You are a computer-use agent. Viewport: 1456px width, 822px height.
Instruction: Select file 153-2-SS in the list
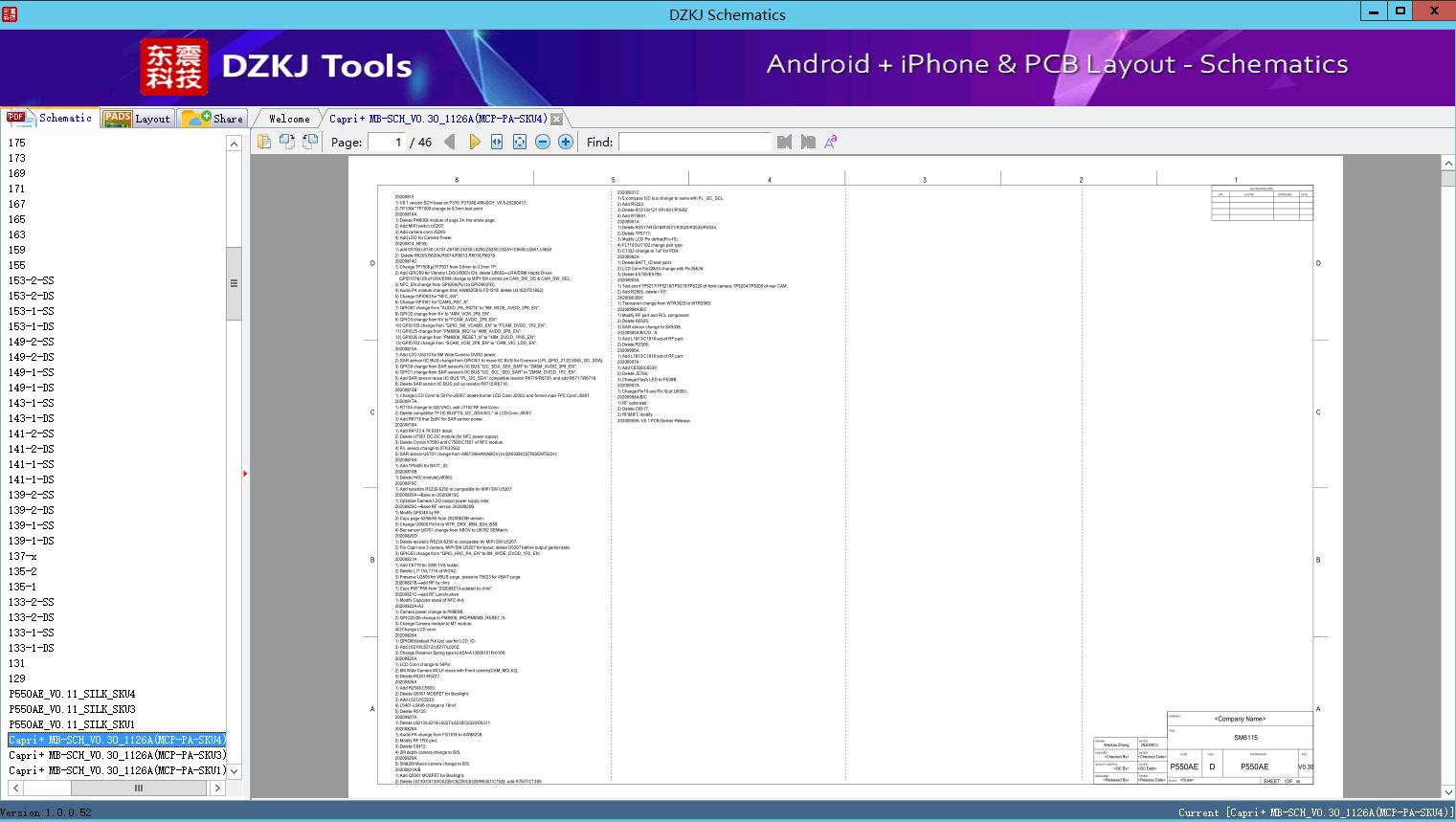click(x=32, y=280)
